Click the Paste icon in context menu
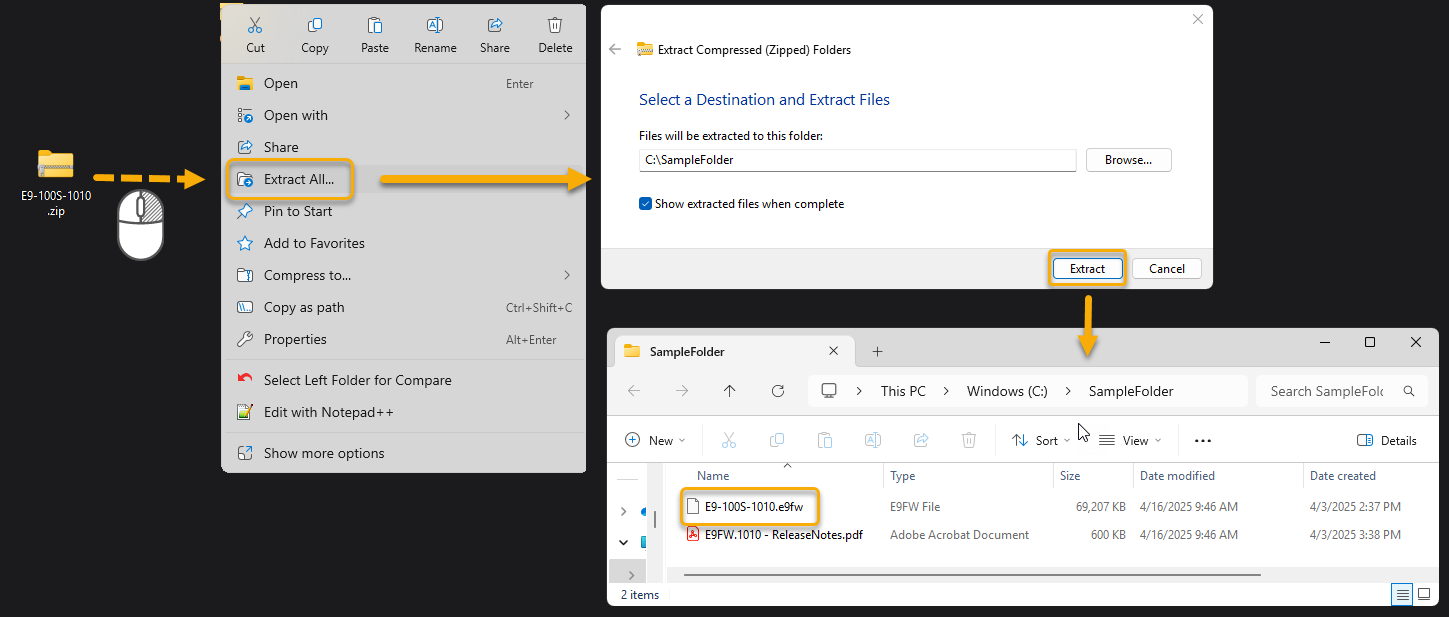Viewport: 1449px width, 617px height. point(375,26)
